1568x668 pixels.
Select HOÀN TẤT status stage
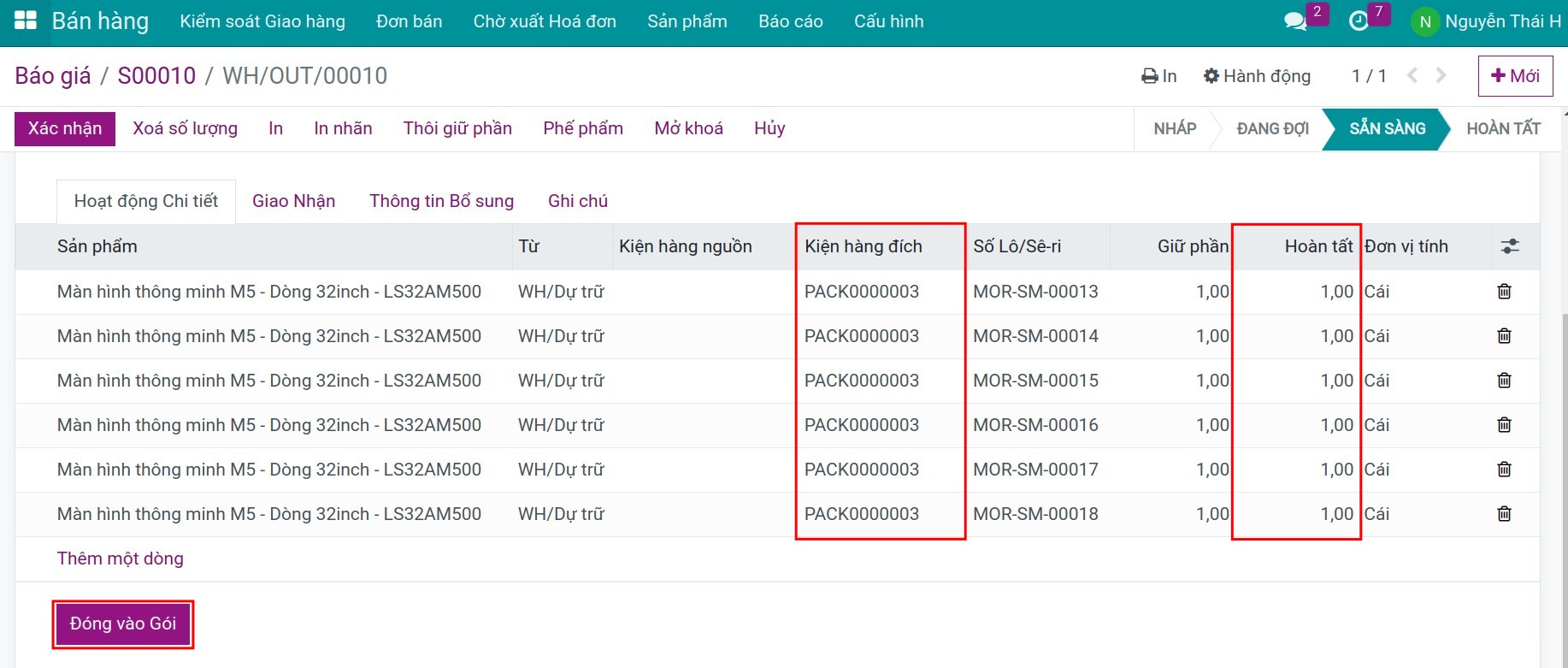(1503, 128)
